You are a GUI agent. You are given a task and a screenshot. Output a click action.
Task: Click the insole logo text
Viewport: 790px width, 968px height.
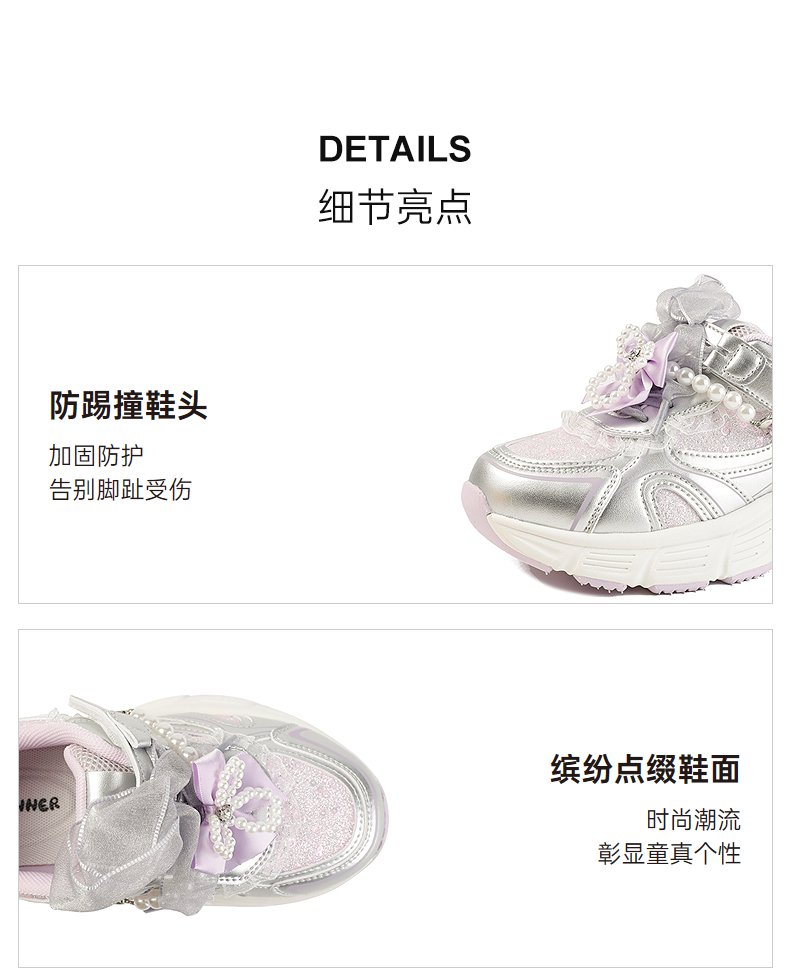38,804
